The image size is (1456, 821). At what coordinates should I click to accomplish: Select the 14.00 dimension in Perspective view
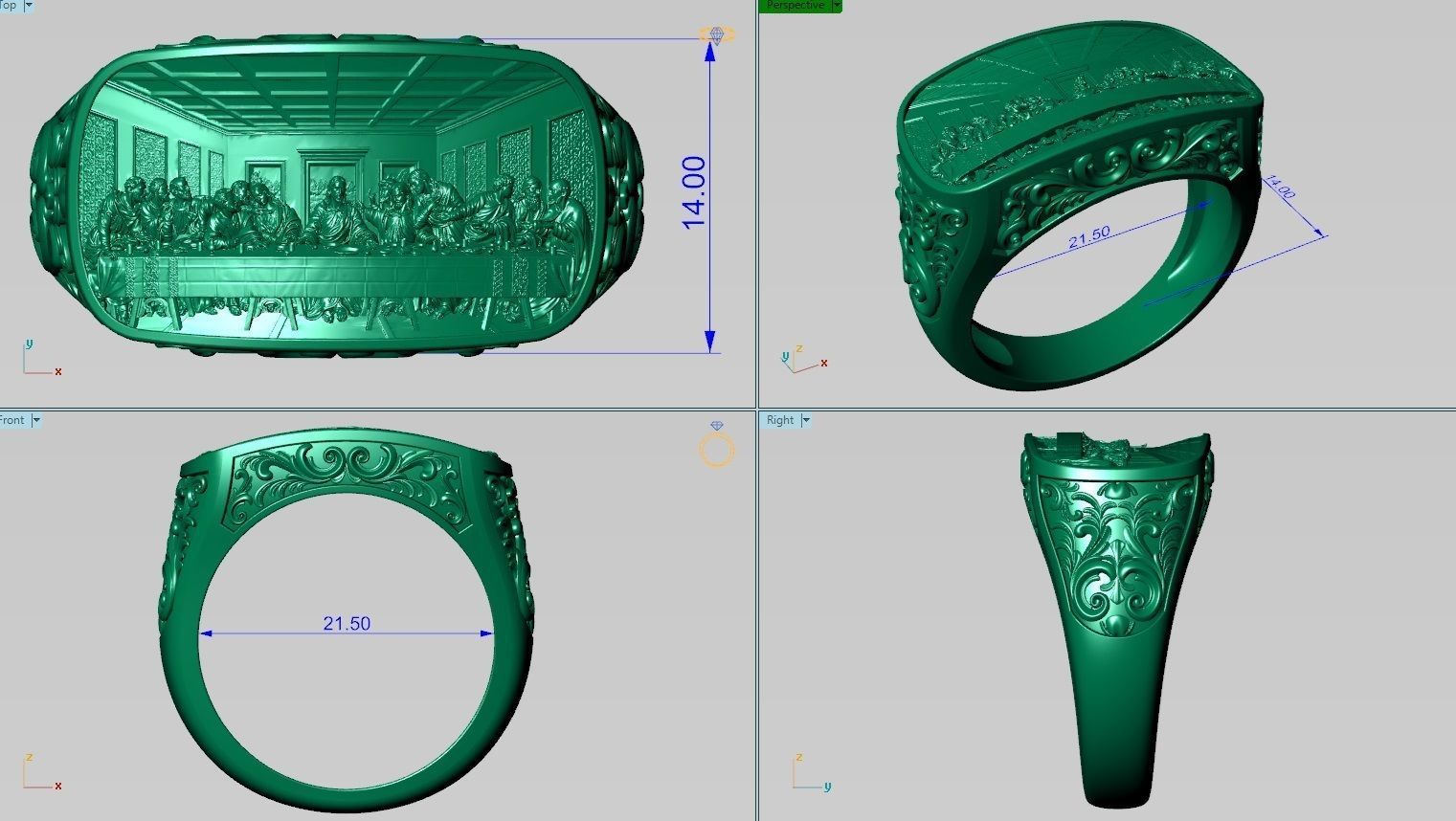click(x=1280, y=187)
